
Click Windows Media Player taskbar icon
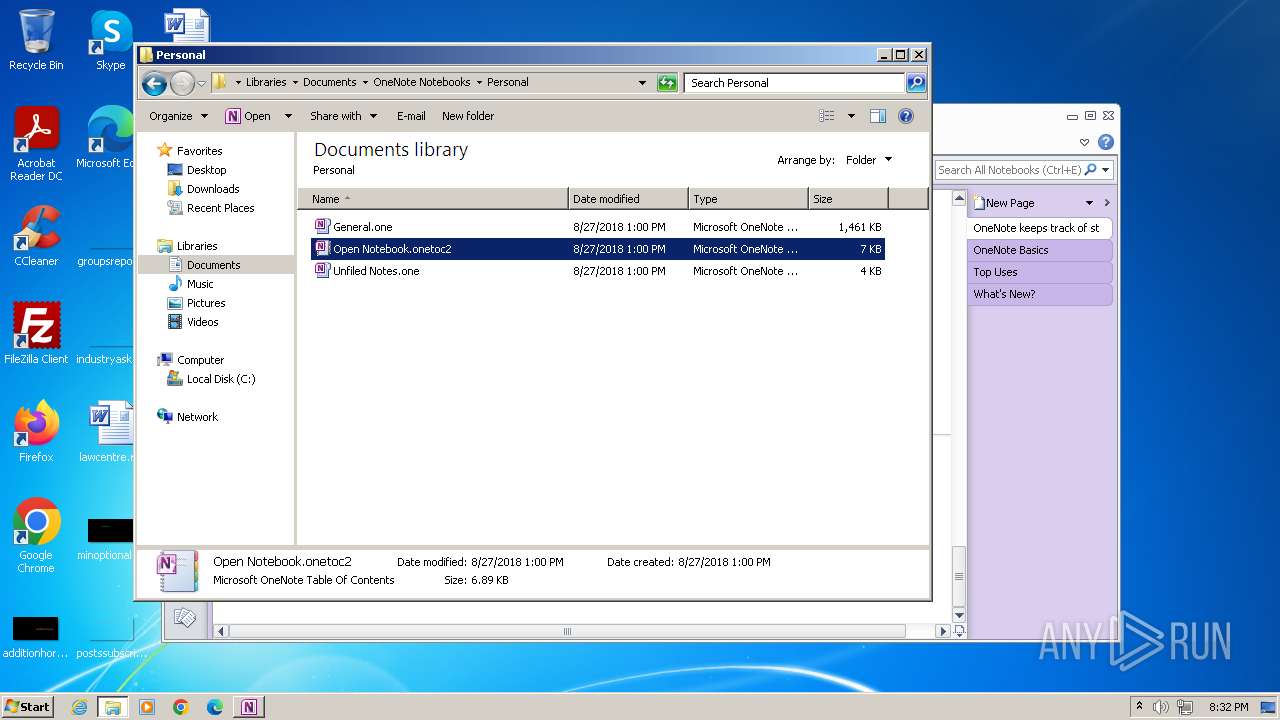click(147, 707)
